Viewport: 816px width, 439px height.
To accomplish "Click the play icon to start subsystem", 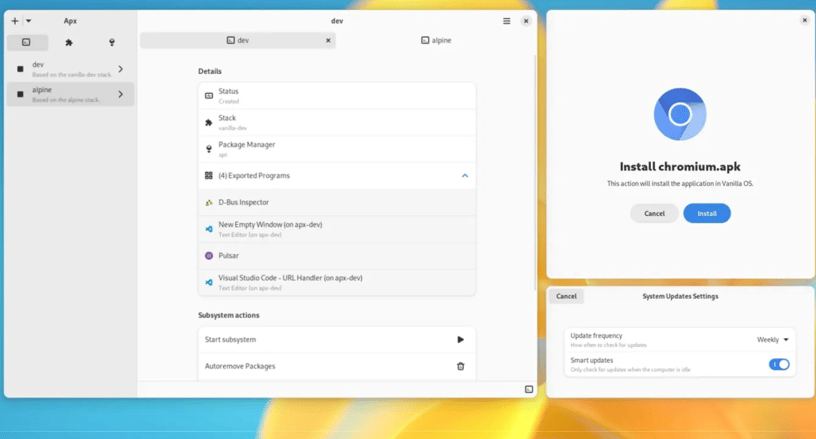I will (x=460, y=340).
